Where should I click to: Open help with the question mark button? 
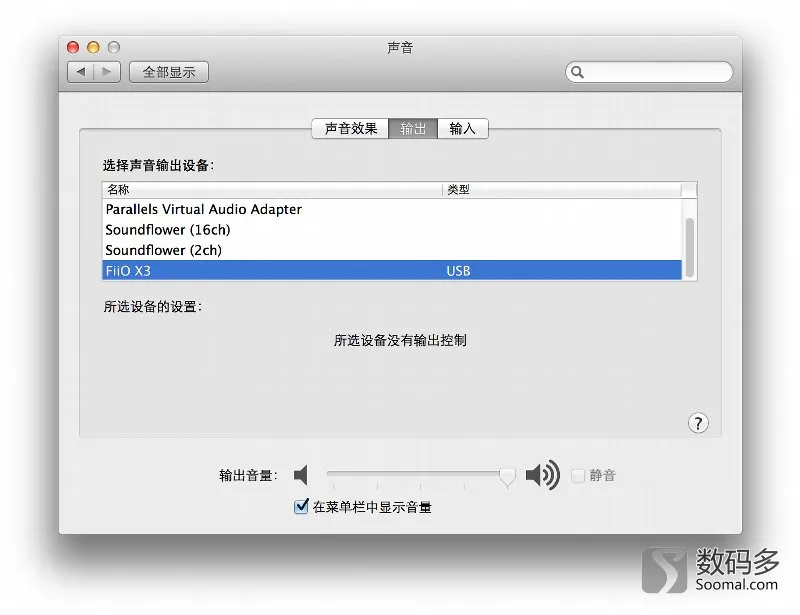point(698,423)
